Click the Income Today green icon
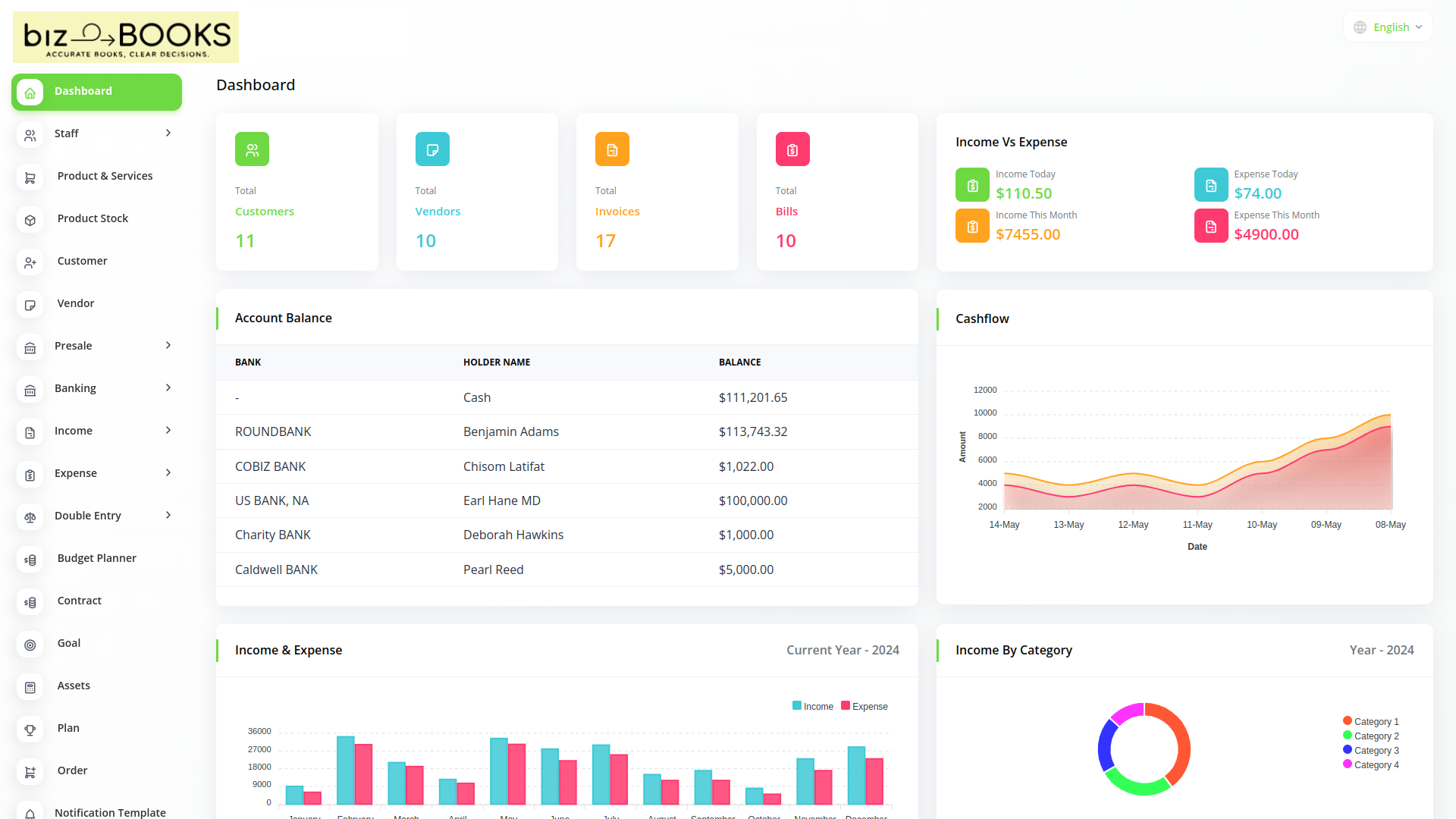 [972, 185]
